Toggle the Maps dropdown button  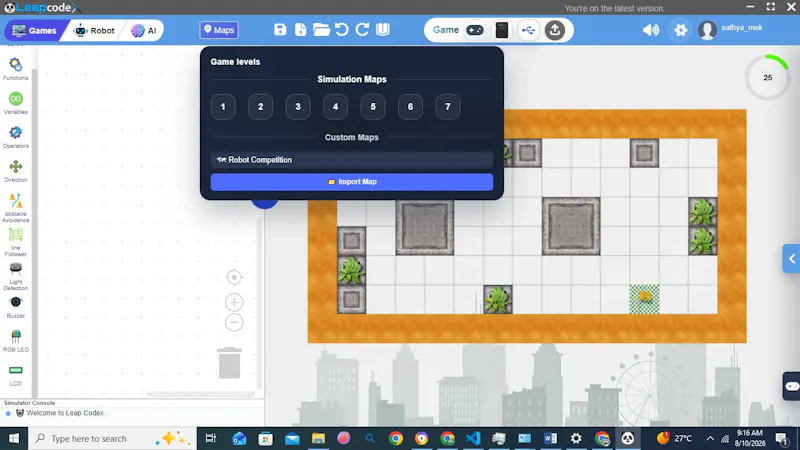[x=219, y=30]
